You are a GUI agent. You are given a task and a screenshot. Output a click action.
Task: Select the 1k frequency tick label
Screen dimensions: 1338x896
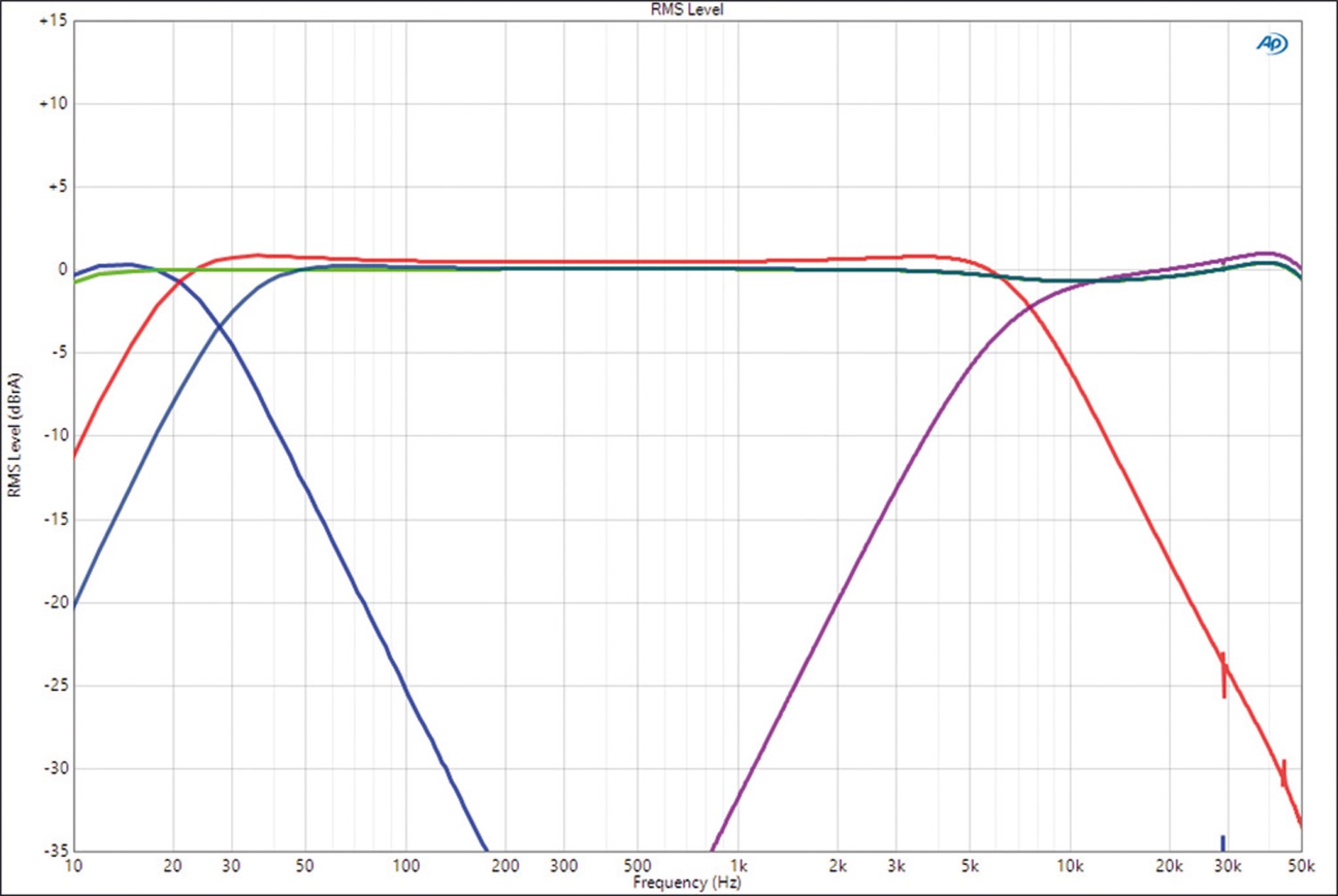pyautogui.click(x=739, y=866)
